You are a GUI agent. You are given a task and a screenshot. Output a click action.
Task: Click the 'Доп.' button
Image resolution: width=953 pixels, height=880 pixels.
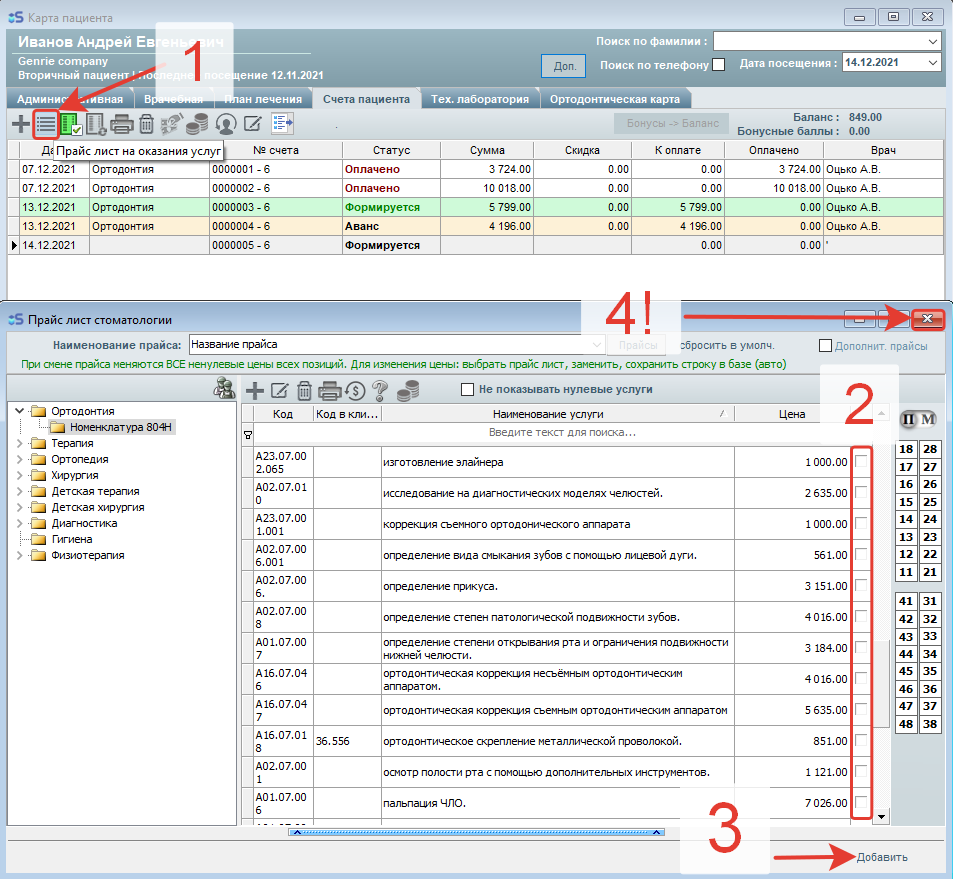[563, 66]
